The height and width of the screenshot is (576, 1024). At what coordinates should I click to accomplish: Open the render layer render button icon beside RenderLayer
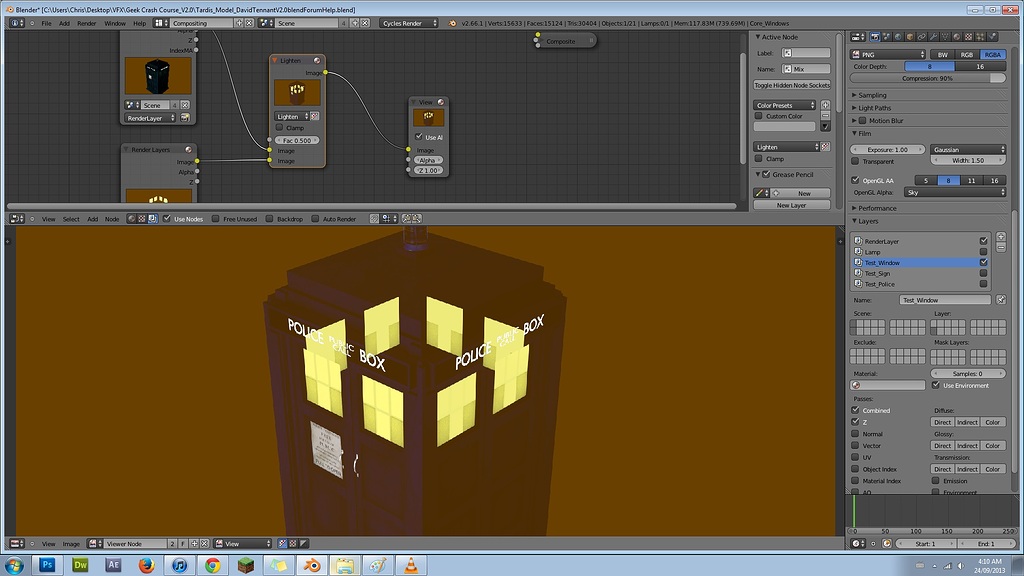[185, 118]
